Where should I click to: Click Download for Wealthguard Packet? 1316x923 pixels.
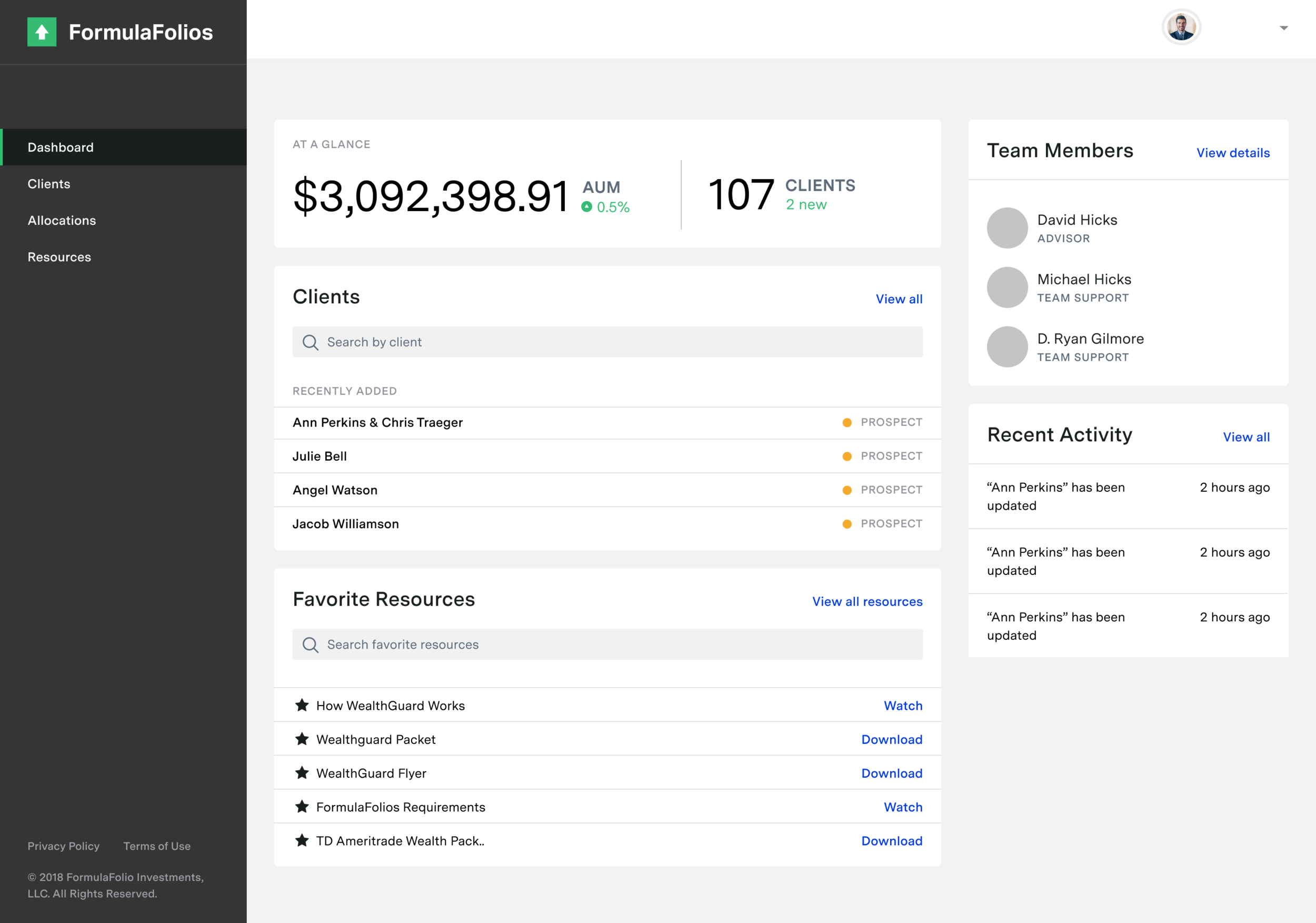[x=892, y=740]
